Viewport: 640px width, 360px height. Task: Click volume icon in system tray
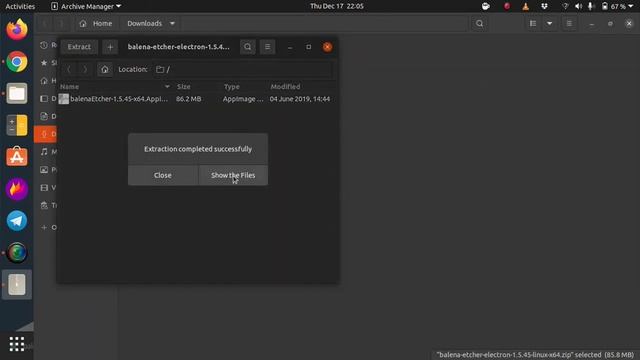(578, 6)
